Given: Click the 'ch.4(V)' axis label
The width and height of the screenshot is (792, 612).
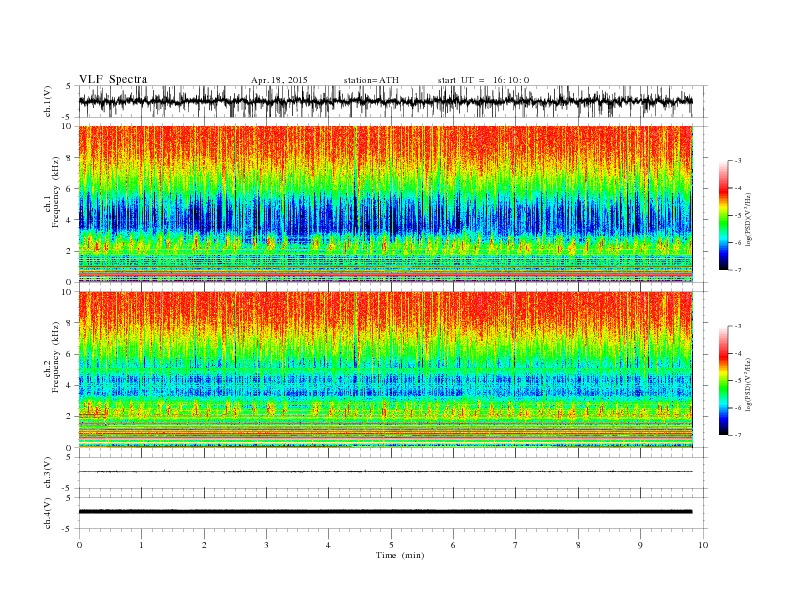Looking at the screenshot, I should point(48,513).
